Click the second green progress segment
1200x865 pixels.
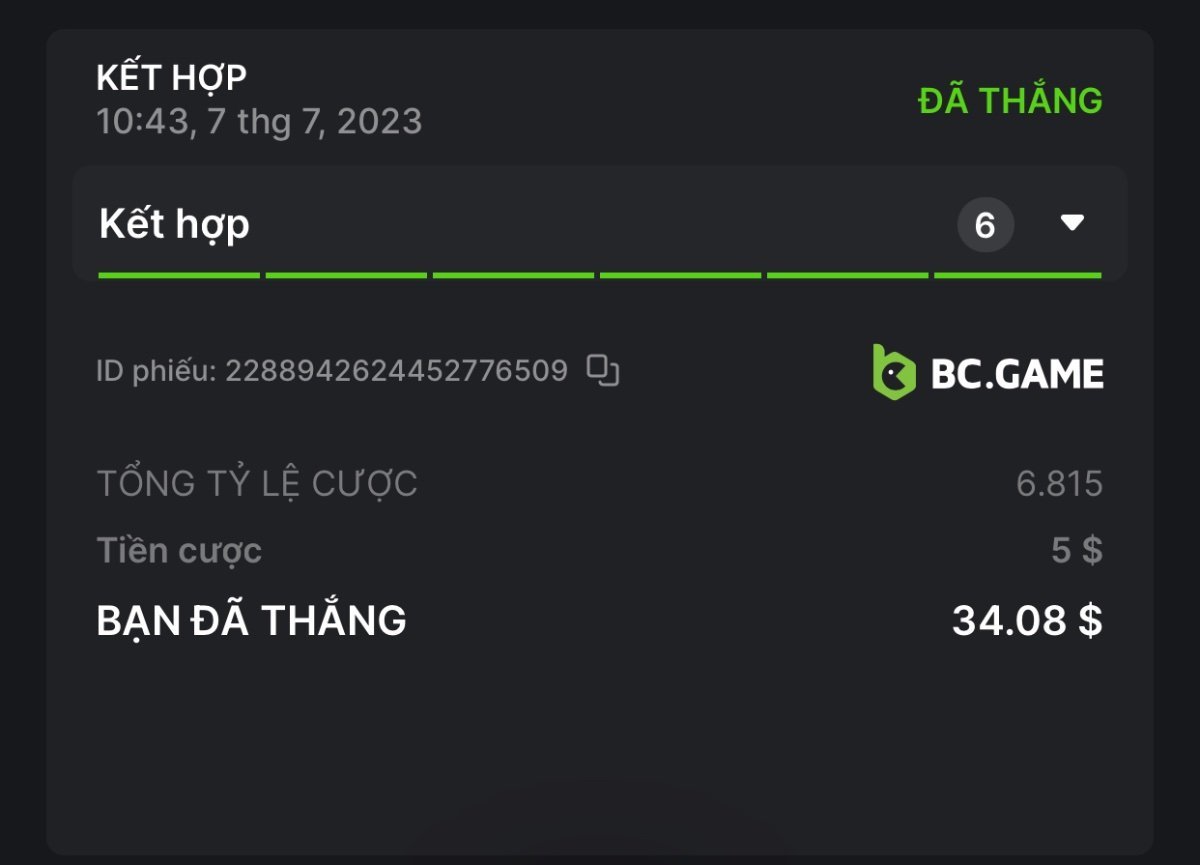pyautogui.click(x=346, y=275)
